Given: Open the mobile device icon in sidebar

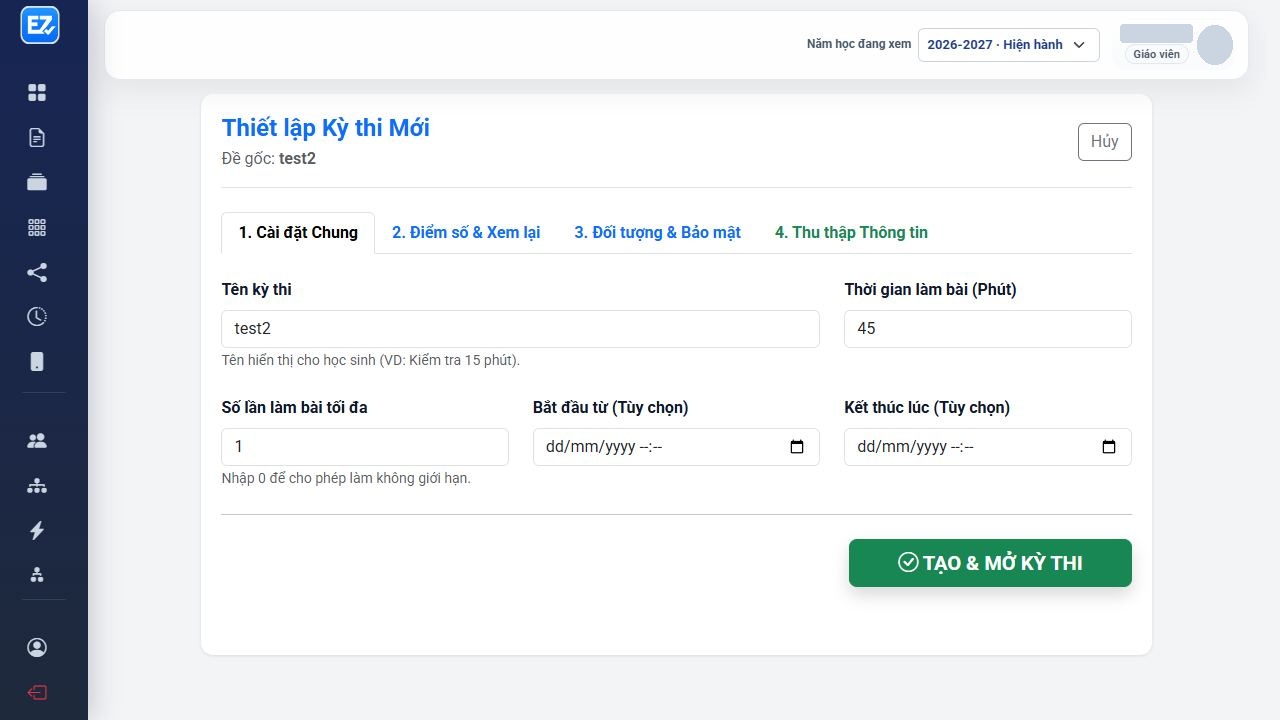Looking at the screenshot, I should [37, 362].
